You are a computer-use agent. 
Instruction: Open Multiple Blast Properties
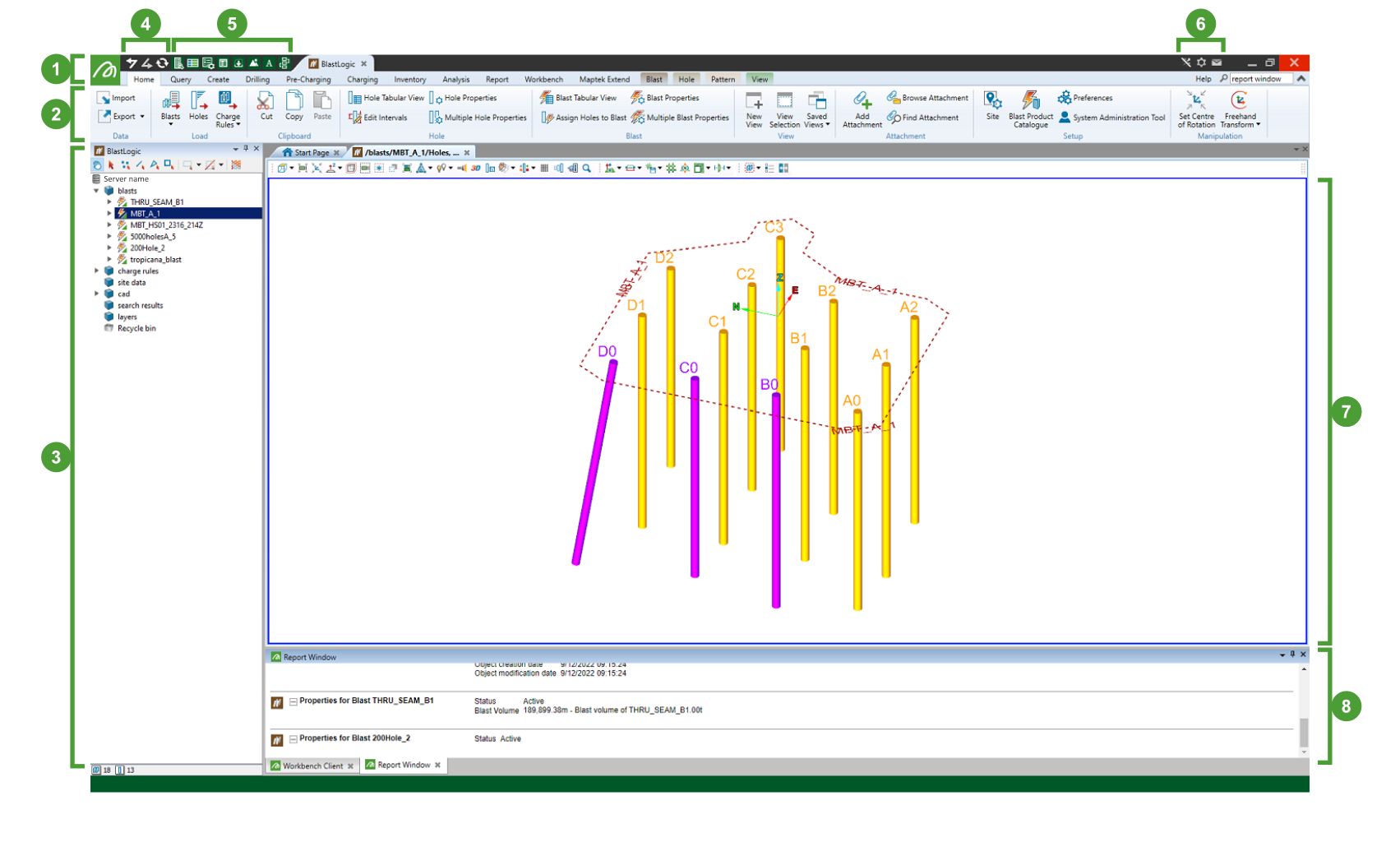point(680,118)
